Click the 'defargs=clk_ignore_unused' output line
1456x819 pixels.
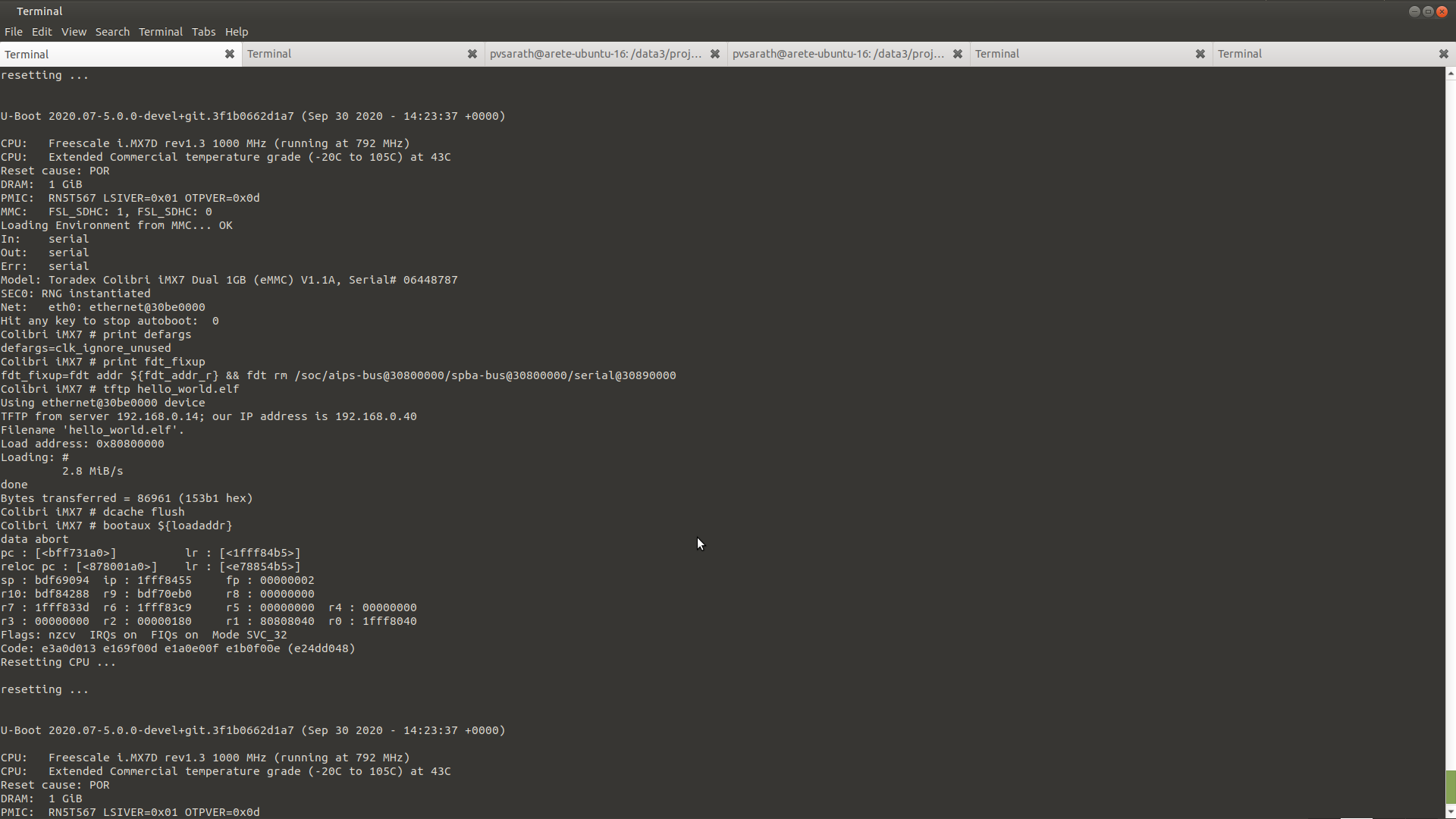(86, 348)
